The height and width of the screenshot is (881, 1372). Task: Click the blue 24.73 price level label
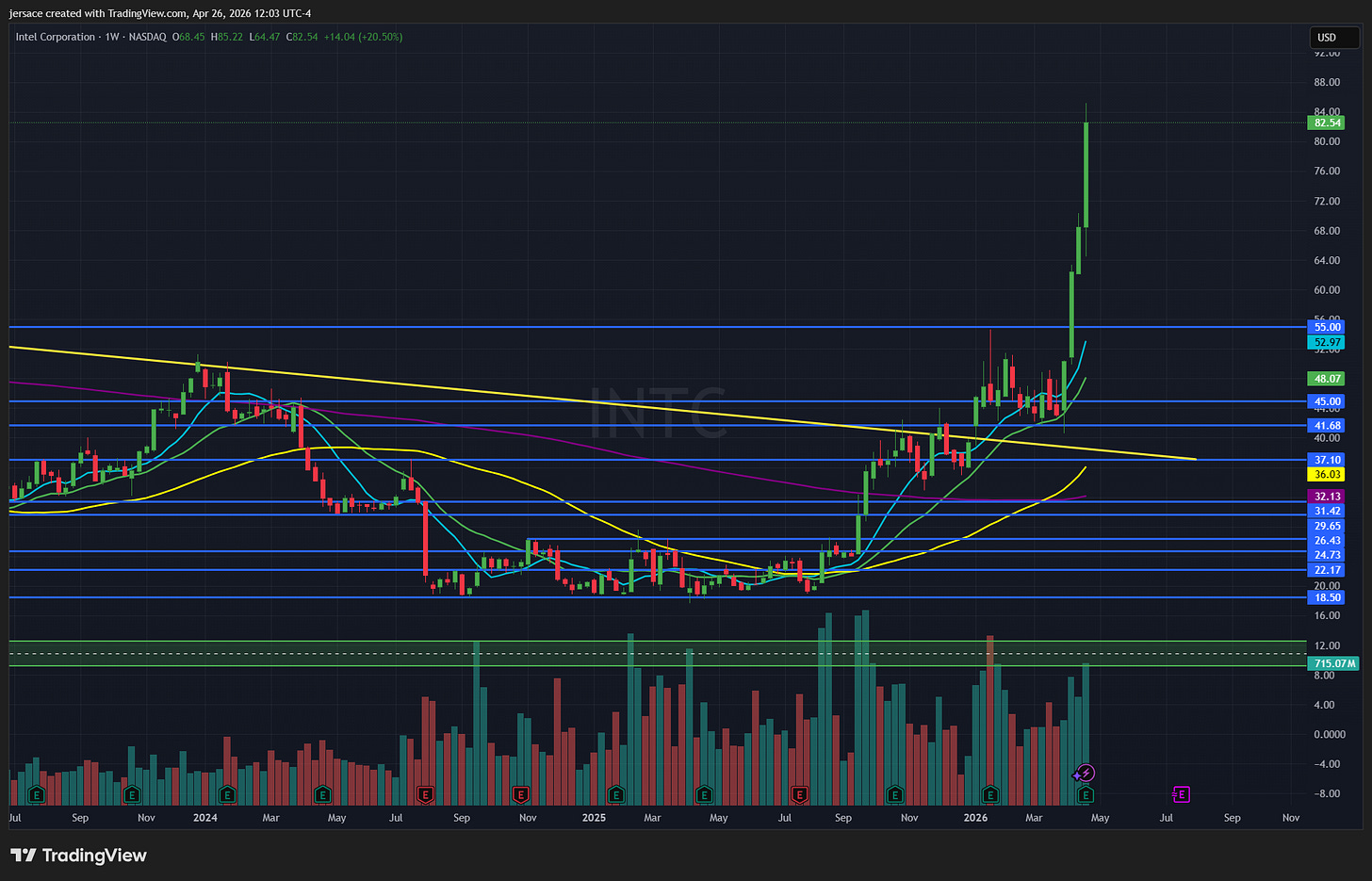point(1327,555)
